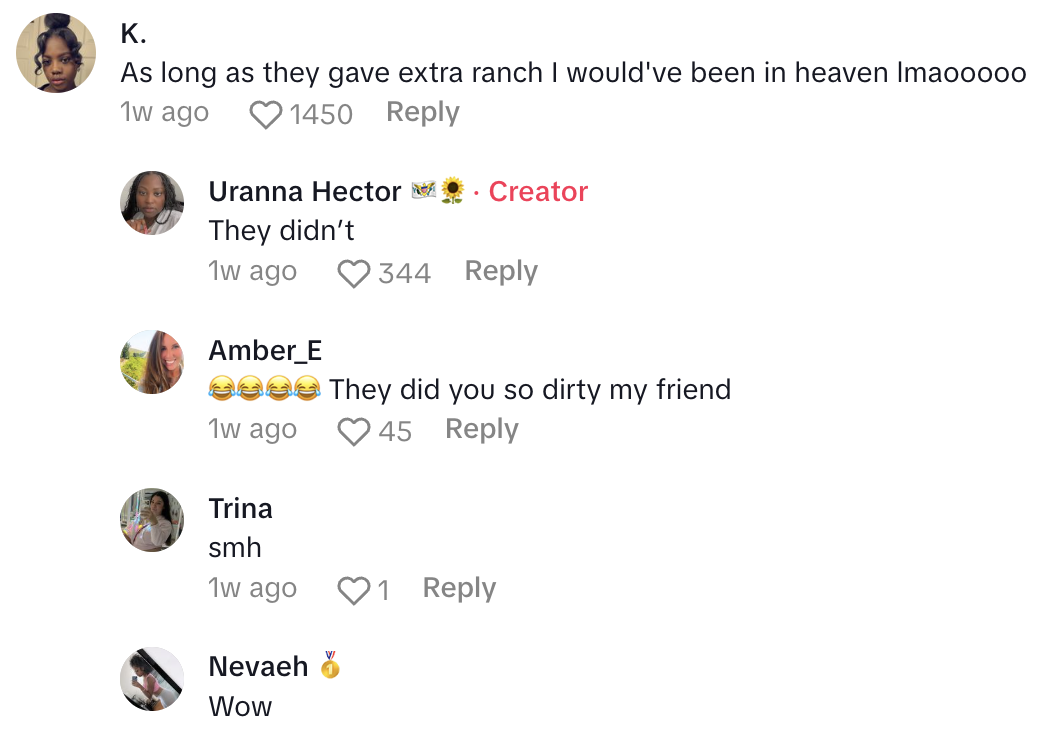Open Nevaeh's profile via username
Screen dimensions: 1054x734
[258, 667]
